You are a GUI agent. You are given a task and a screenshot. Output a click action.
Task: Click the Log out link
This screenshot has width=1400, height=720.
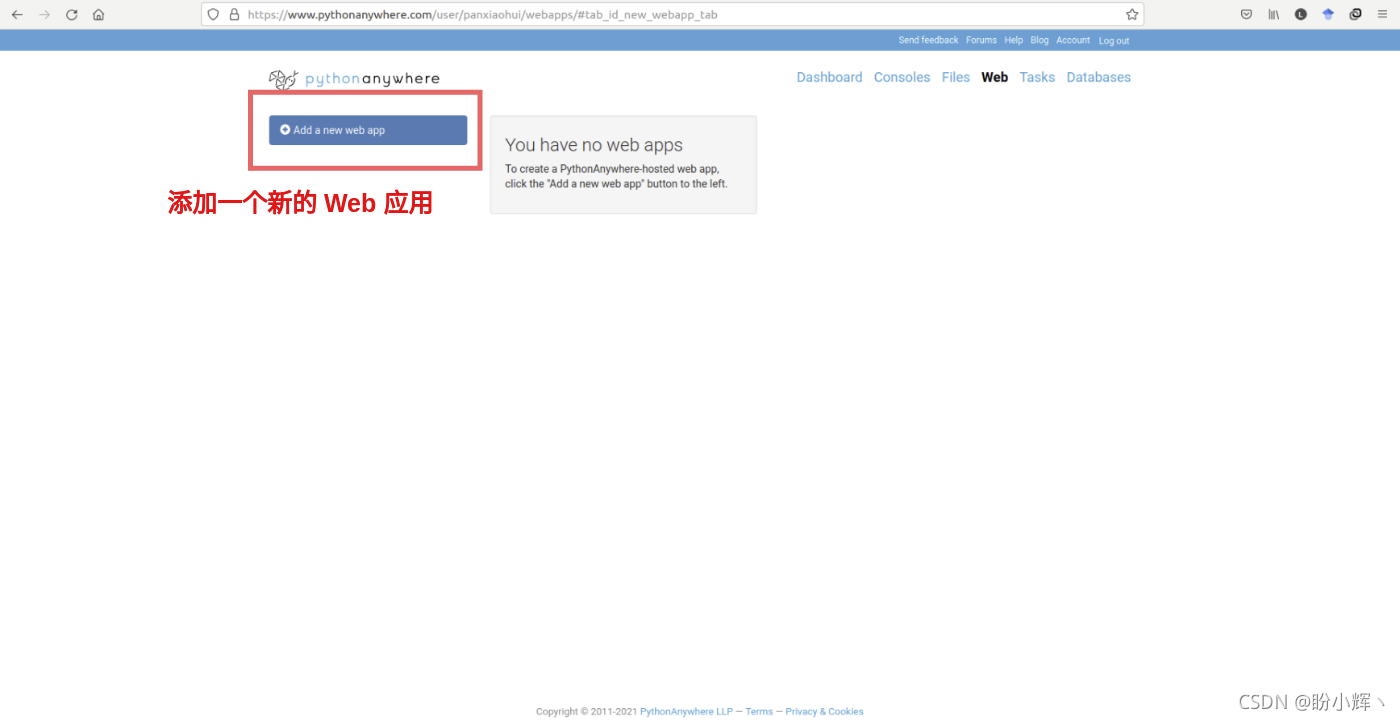tap(1114, 41)
